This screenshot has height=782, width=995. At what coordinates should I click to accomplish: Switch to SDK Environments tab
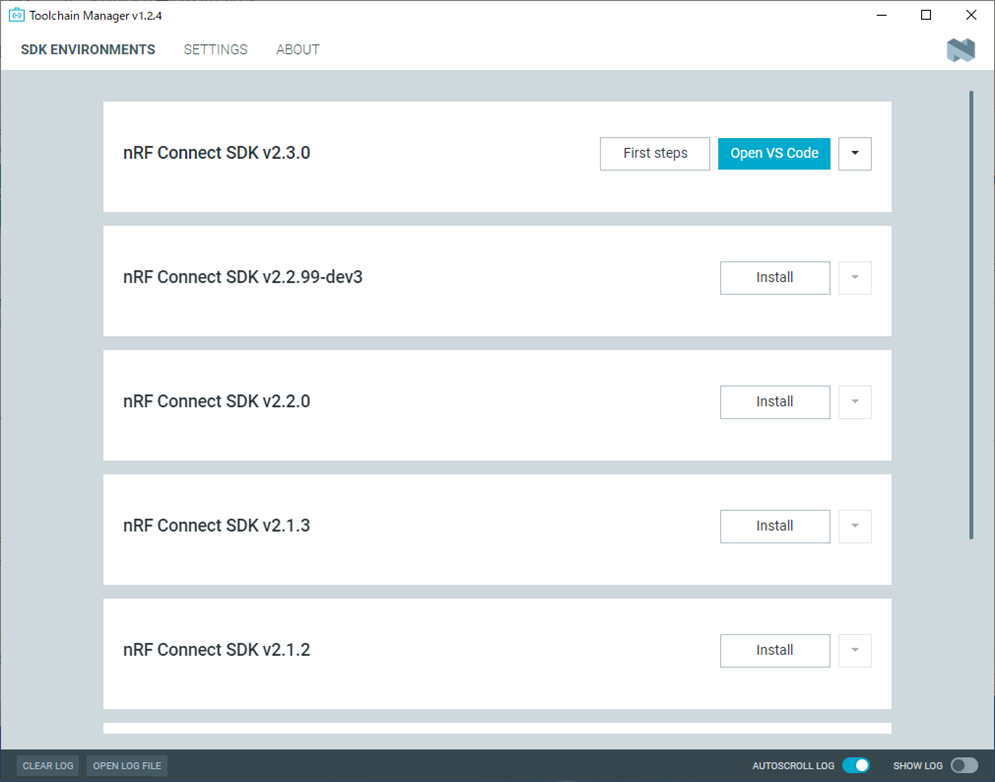point(88,50)
